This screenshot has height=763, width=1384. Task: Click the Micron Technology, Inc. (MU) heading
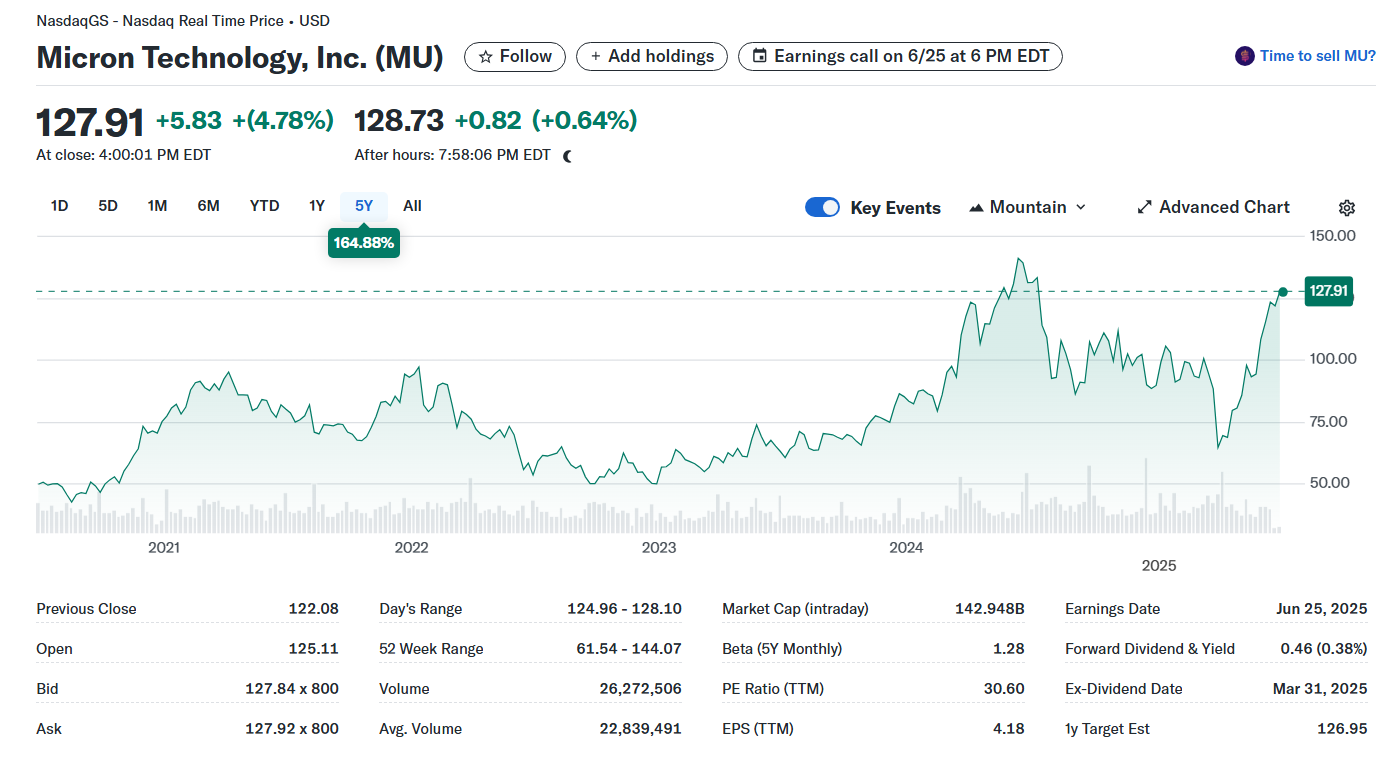(240, 57)
